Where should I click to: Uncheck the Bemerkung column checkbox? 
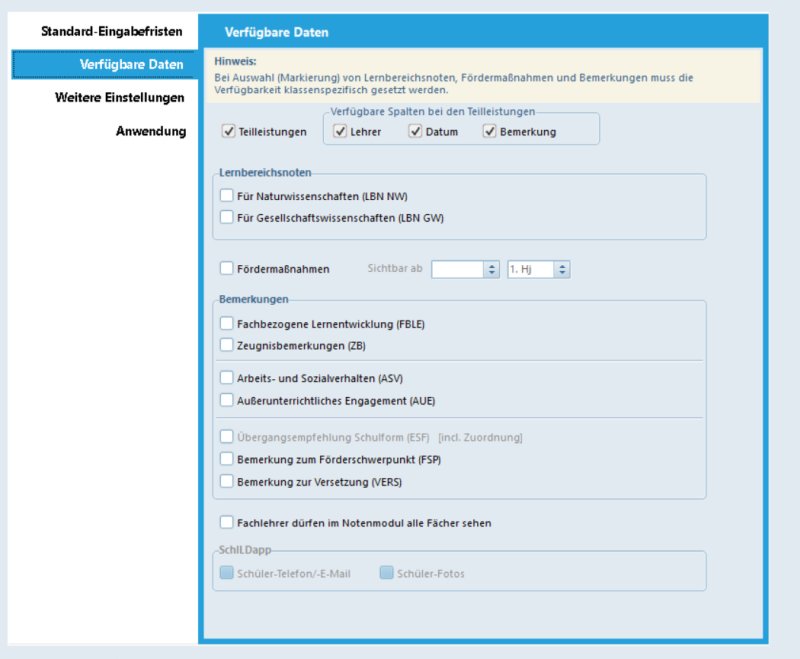(x=489, y=131)
